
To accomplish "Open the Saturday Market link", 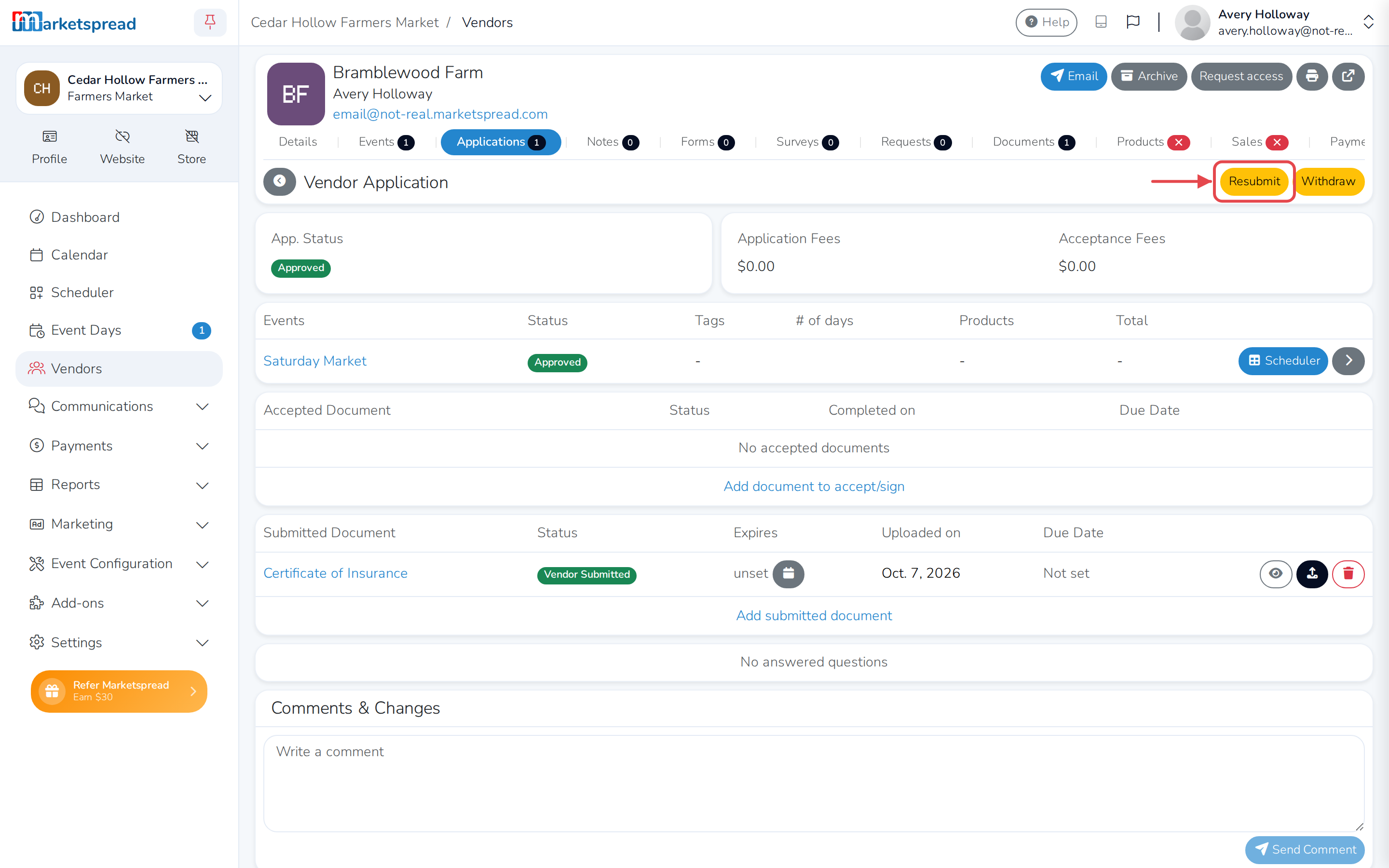I will (314, 361).
